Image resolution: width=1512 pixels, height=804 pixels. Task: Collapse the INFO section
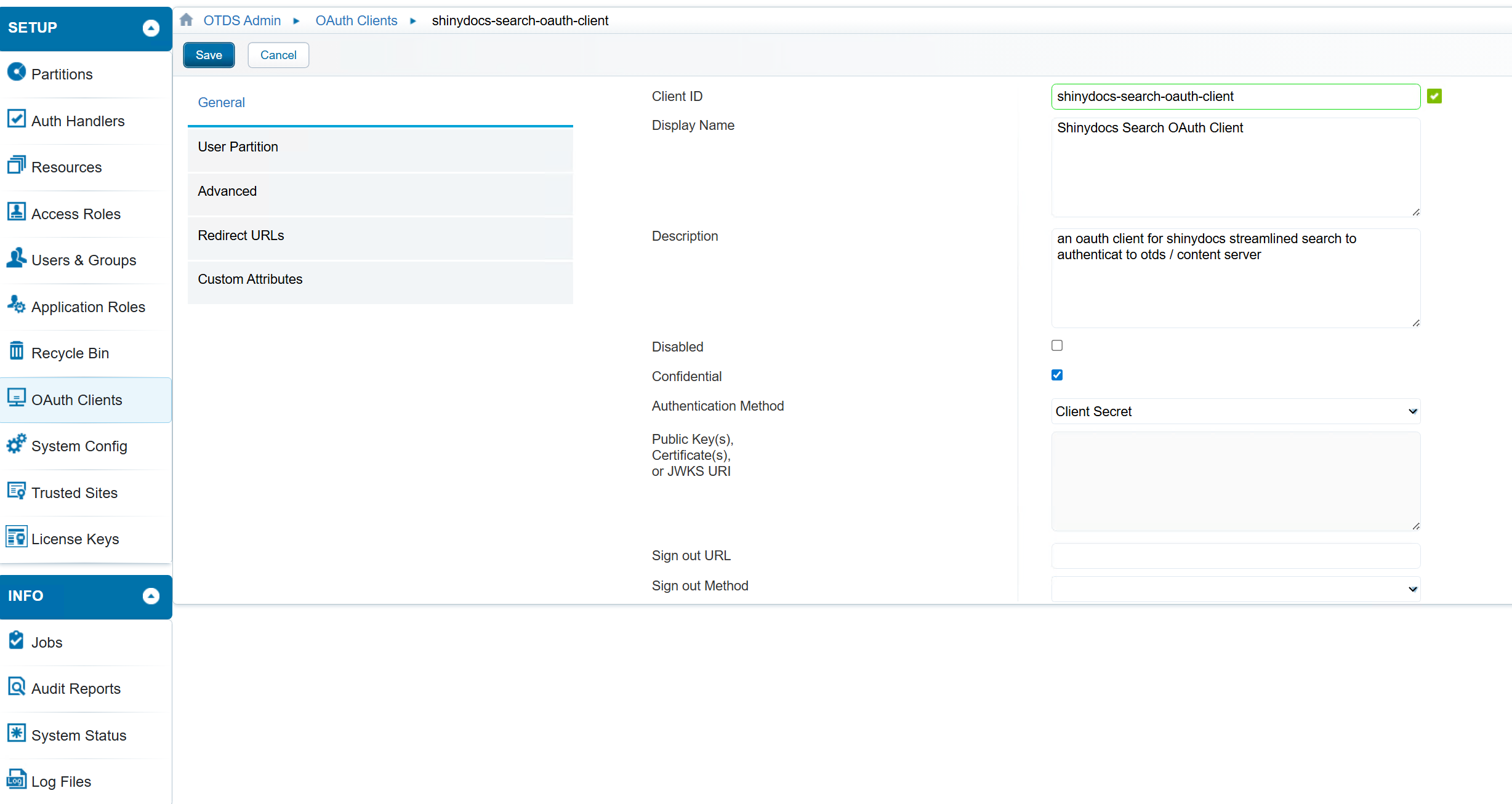[x=151, y=596]
